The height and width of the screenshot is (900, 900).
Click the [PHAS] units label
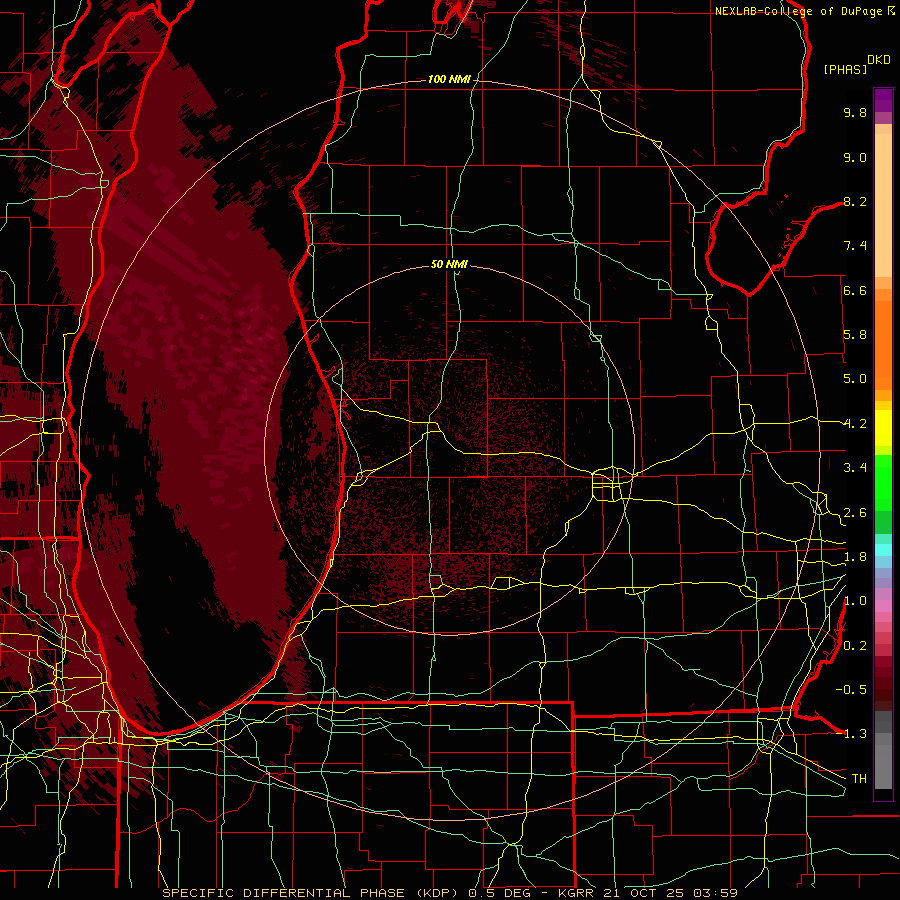[845, 69]
